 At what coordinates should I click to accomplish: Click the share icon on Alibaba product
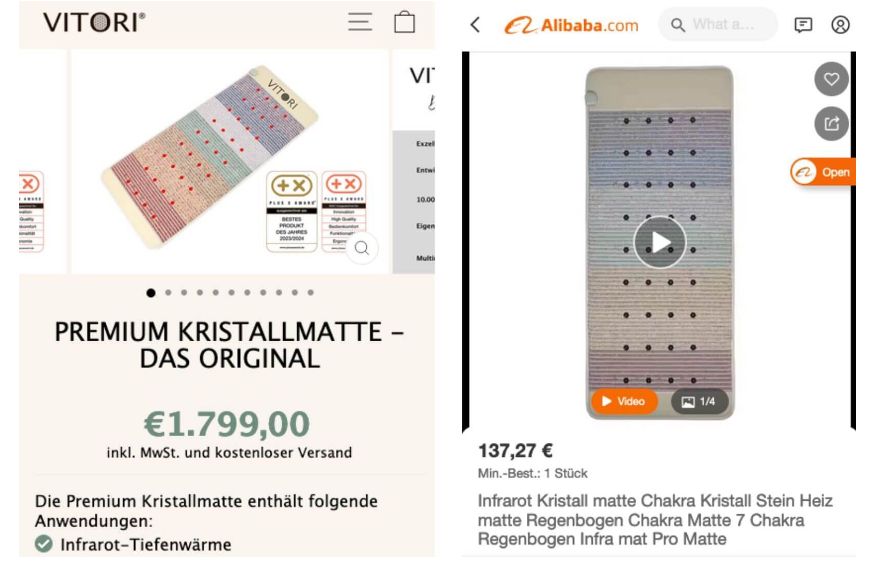pos(830,123)
